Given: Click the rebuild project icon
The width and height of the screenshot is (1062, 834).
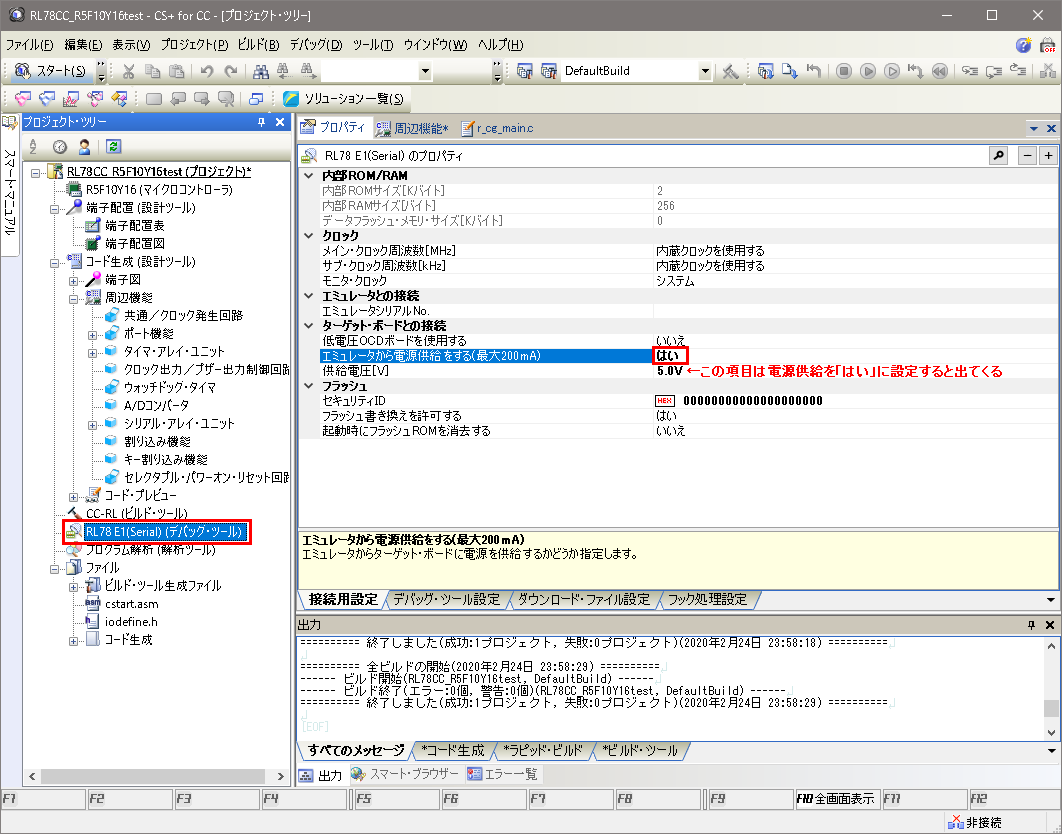Looking at the screenshot, I should pyautogui.click(x=549, y=71).
